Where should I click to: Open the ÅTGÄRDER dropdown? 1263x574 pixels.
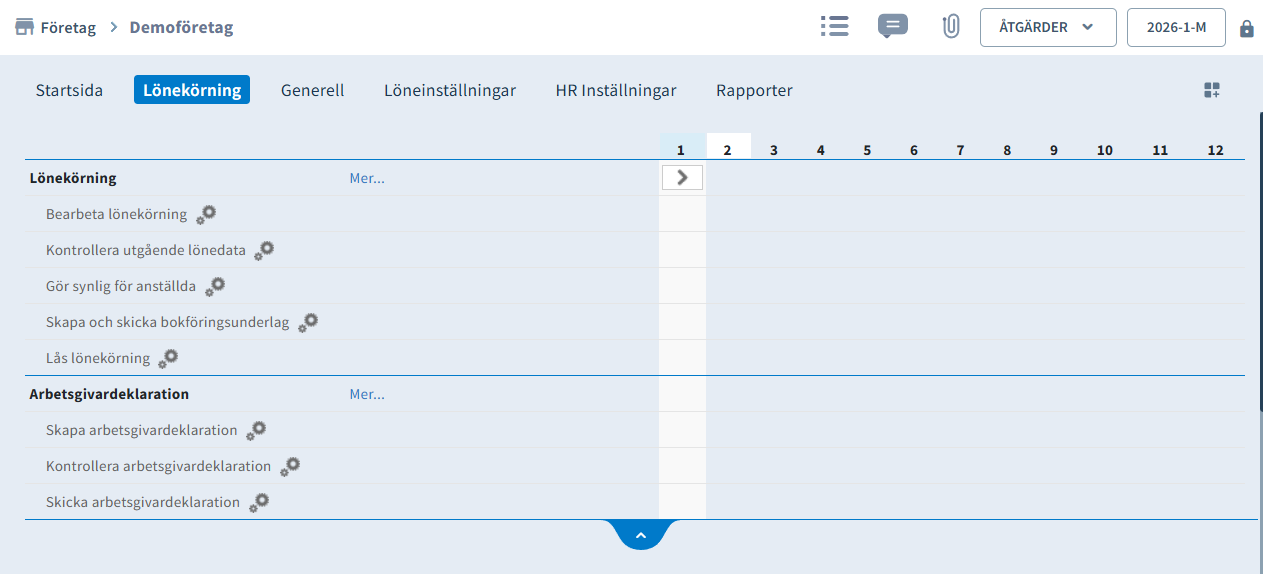click(1047, 27)
